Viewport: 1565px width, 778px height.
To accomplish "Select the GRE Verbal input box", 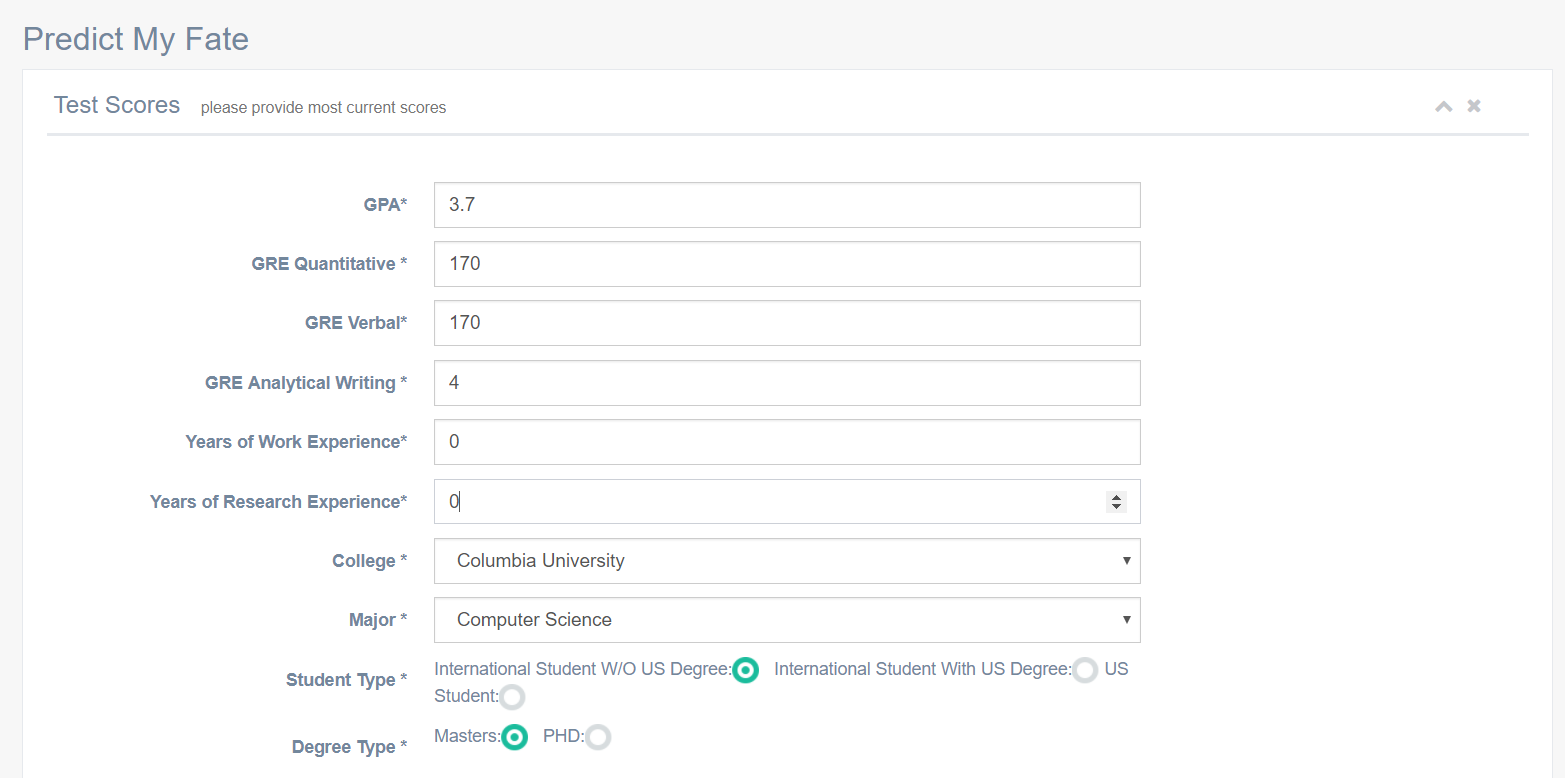I will (787, 323).
